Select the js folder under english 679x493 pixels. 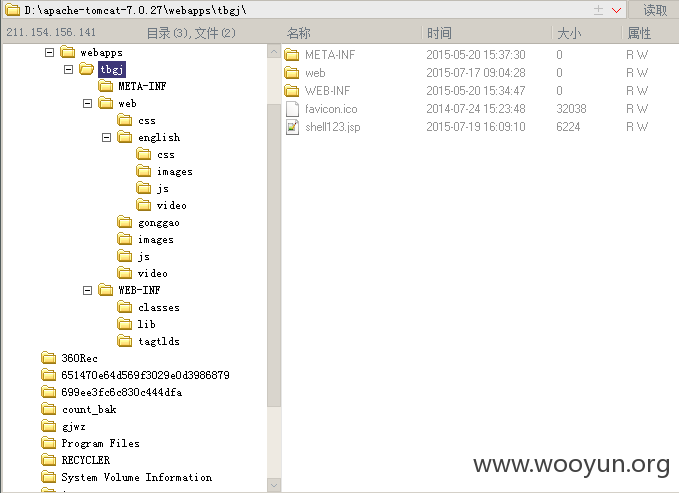click(x=163, y=188)
